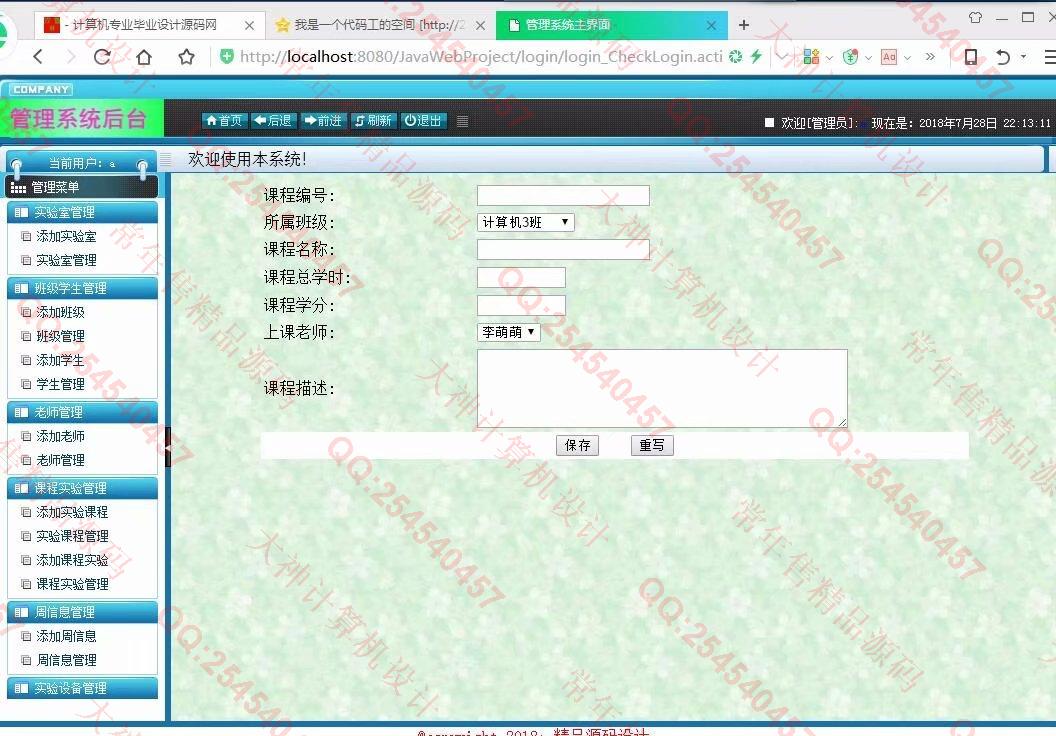Collapse the 课程实验管理 menu section
This screenshot has height=736, width=1056.
[82, 489]
